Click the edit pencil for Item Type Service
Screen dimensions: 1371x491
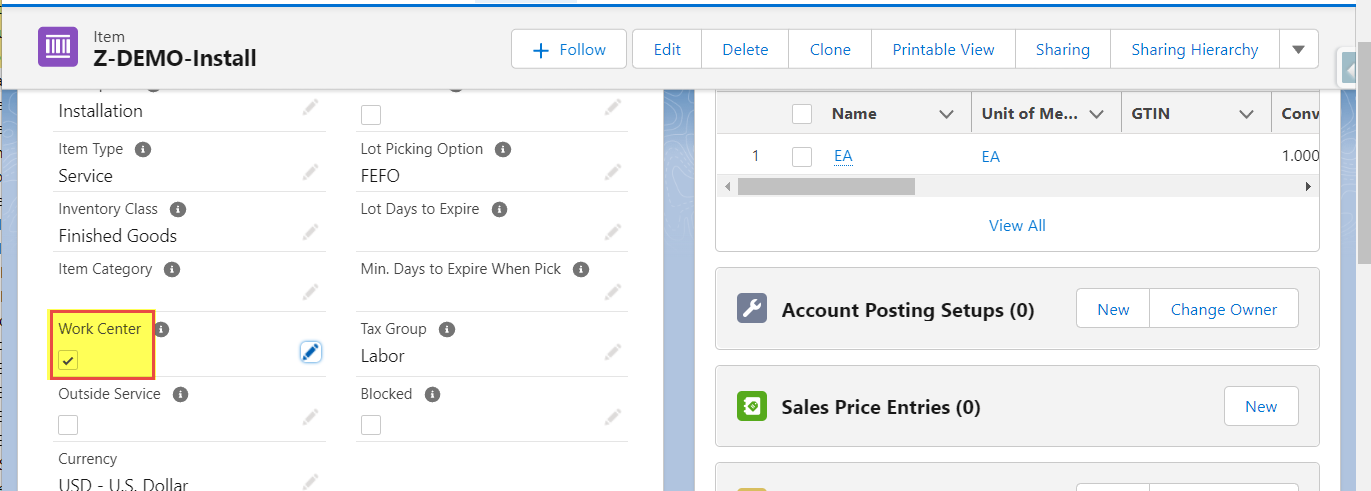tap(311, 173)
